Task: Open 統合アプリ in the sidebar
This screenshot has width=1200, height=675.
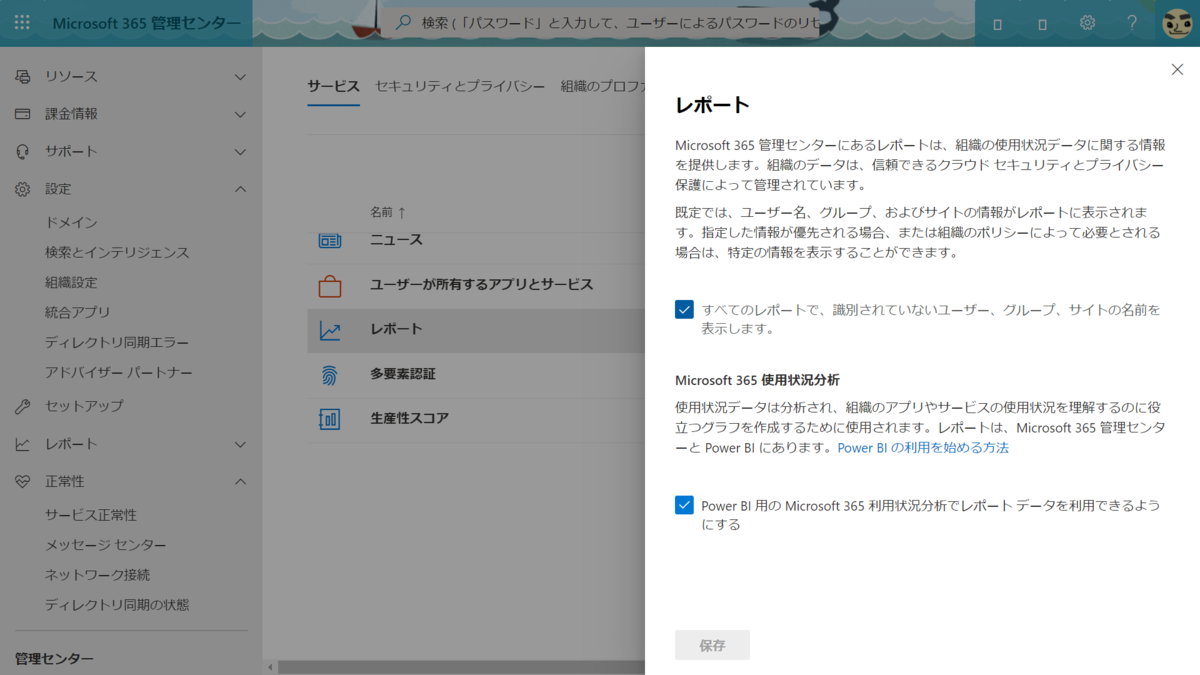Action: tap(77, 312)
